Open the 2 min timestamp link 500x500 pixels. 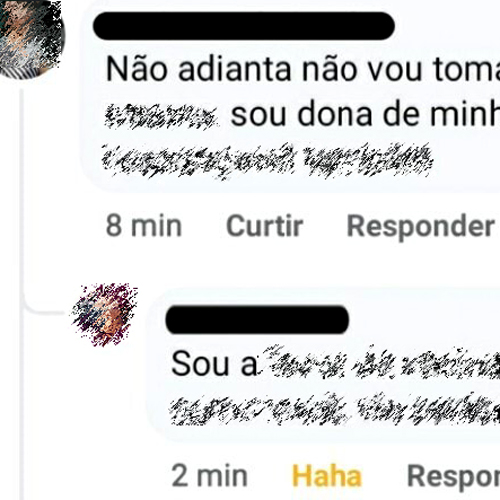(209, 476)
